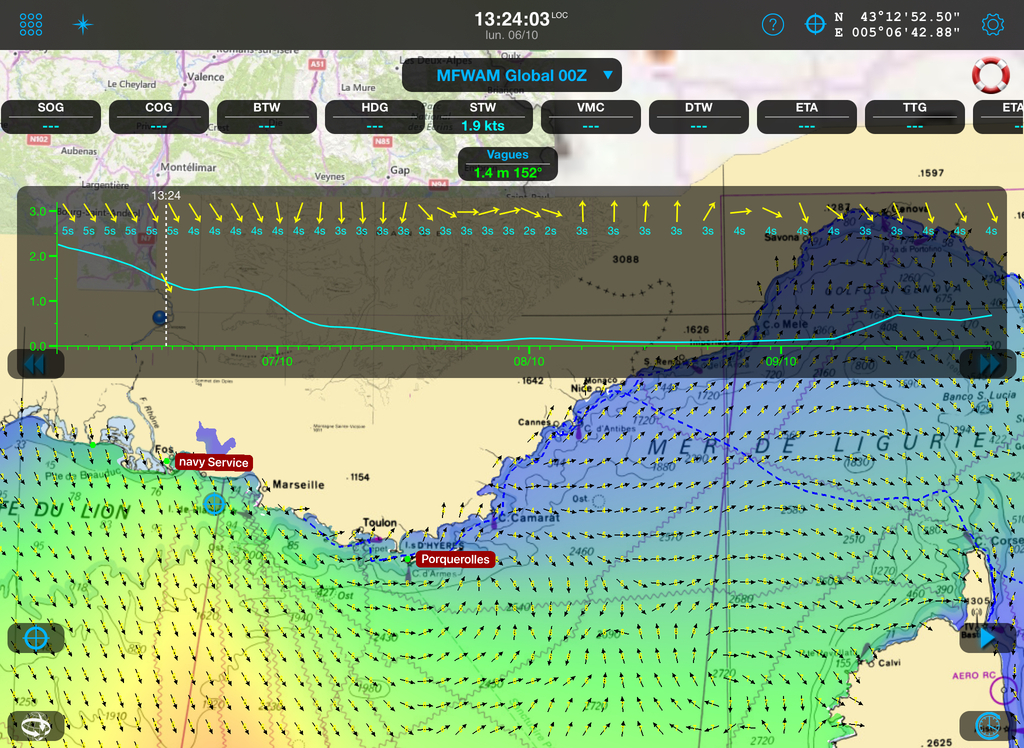
Task: Click the 08/10 date on timeline
Action: tap(528, 361)
